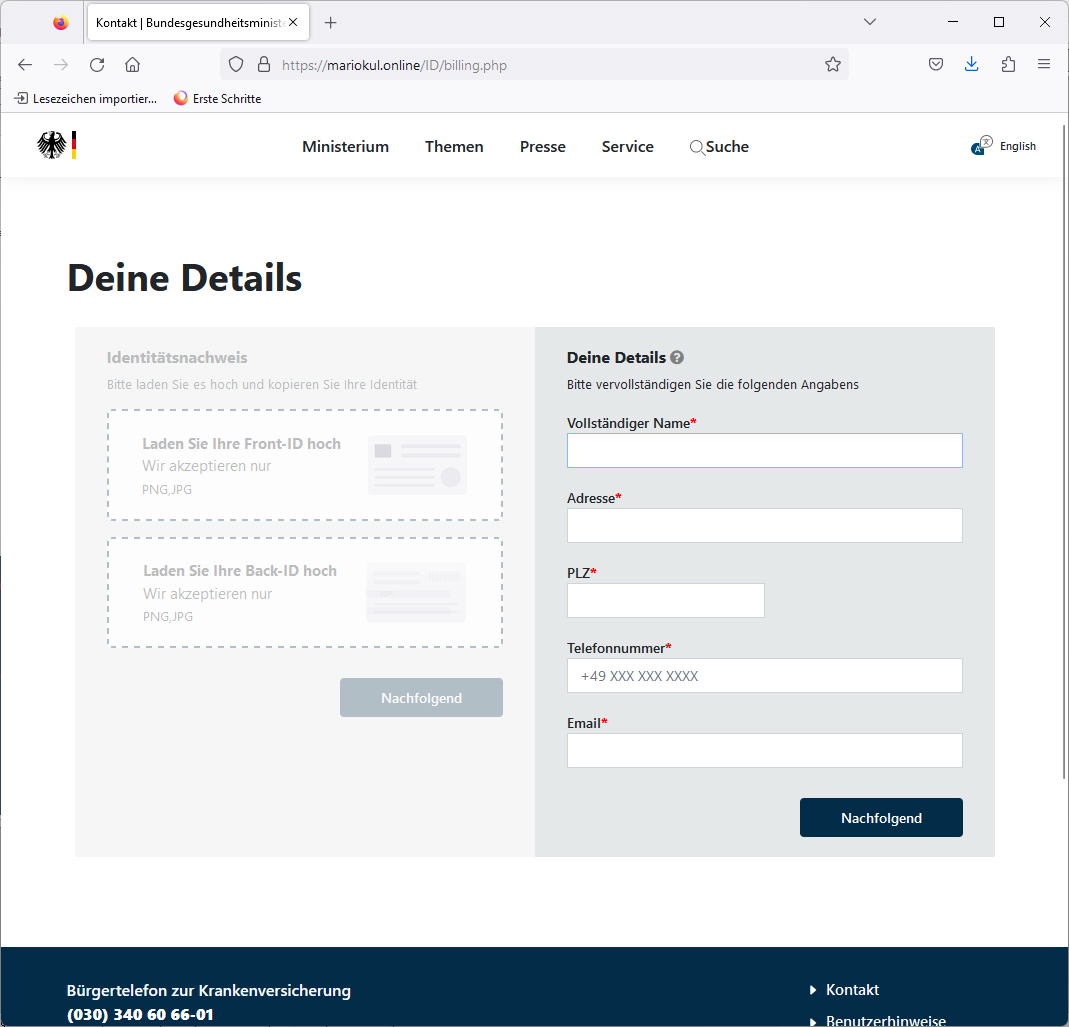Focus the Vollständiger Name field
Image resolution: width=1069 pixels, height=1027 pixels.
764,451
